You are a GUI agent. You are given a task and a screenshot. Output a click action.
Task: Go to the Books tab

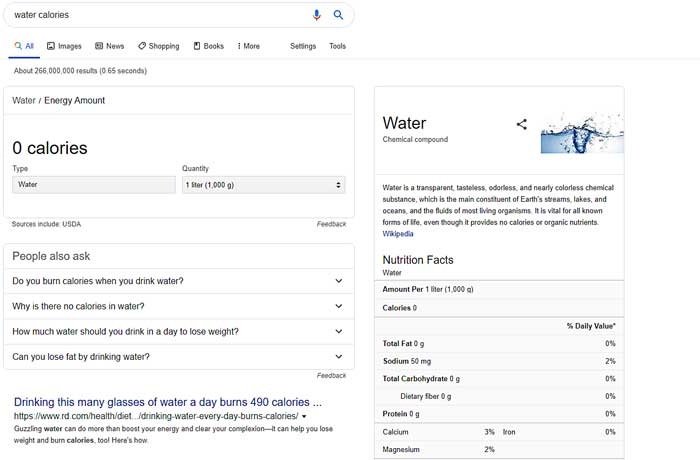[x=209, y=46]
